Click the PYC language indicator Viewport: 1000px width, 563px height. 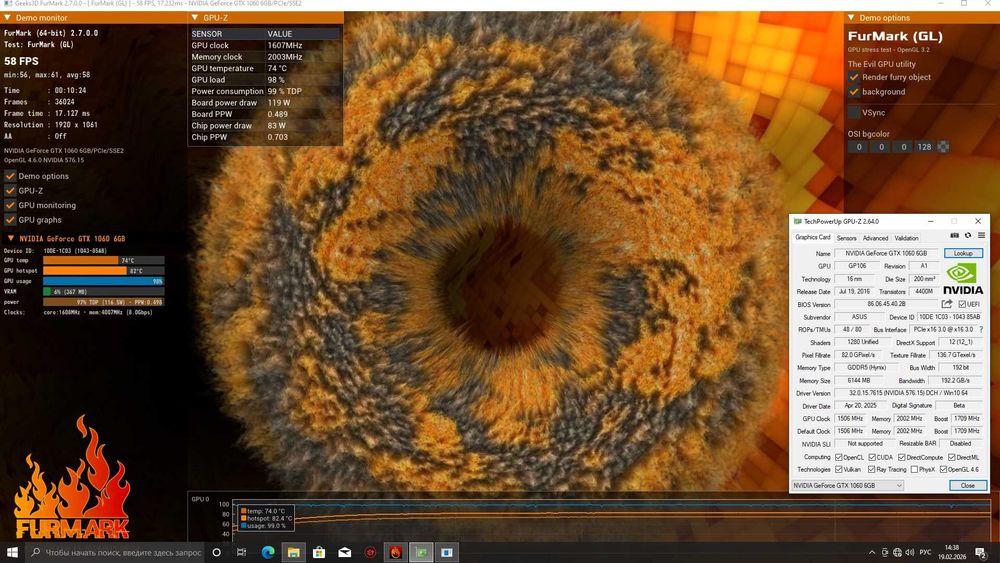(925, 552)
